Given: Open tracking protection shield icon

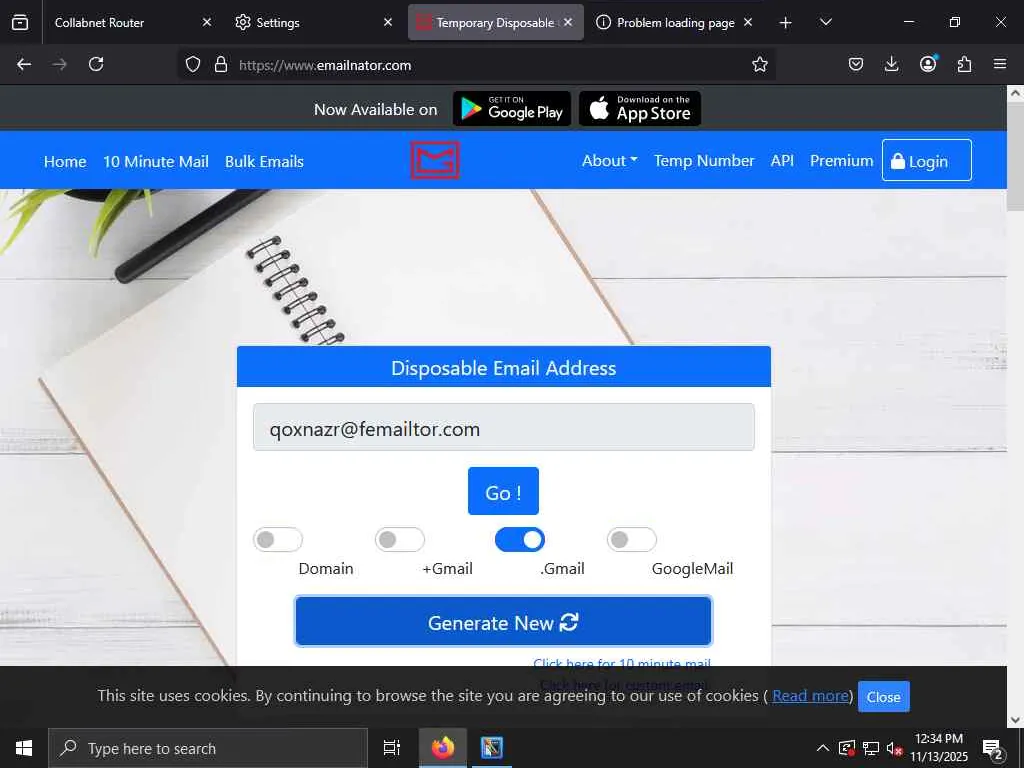Looking at the screenshot, I should [x=193, y=65].
